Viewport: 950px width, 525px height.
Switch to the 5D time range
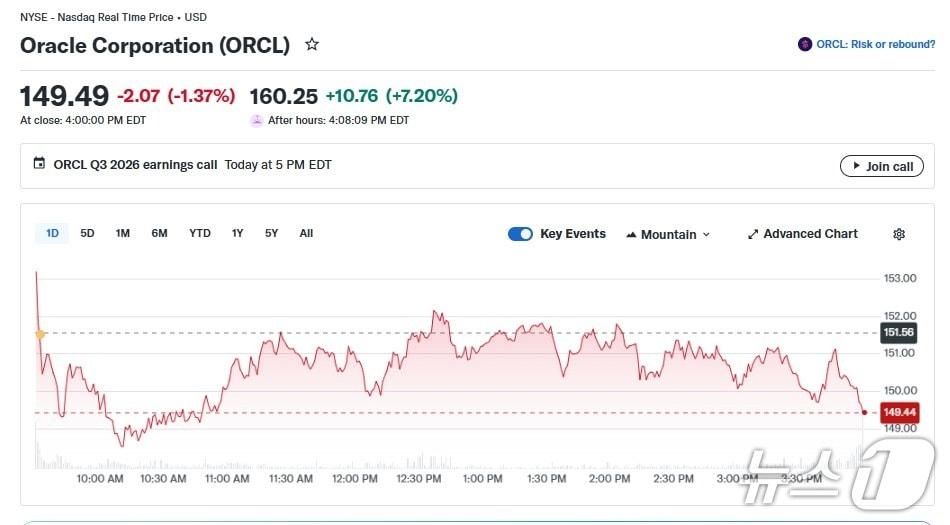(87, 233)
